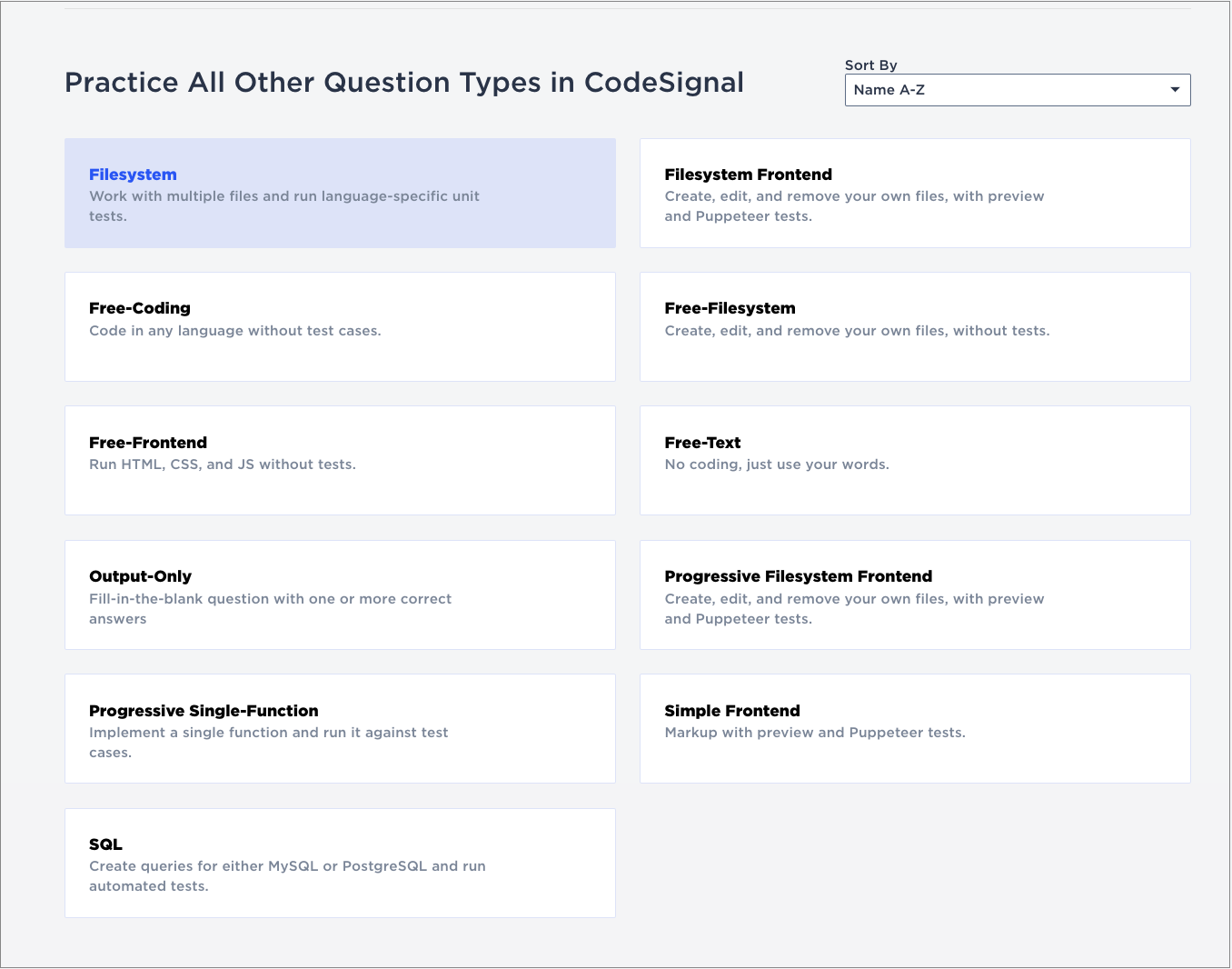Click the Progressive Filesystem Frontend title

(x=798, y=576)
